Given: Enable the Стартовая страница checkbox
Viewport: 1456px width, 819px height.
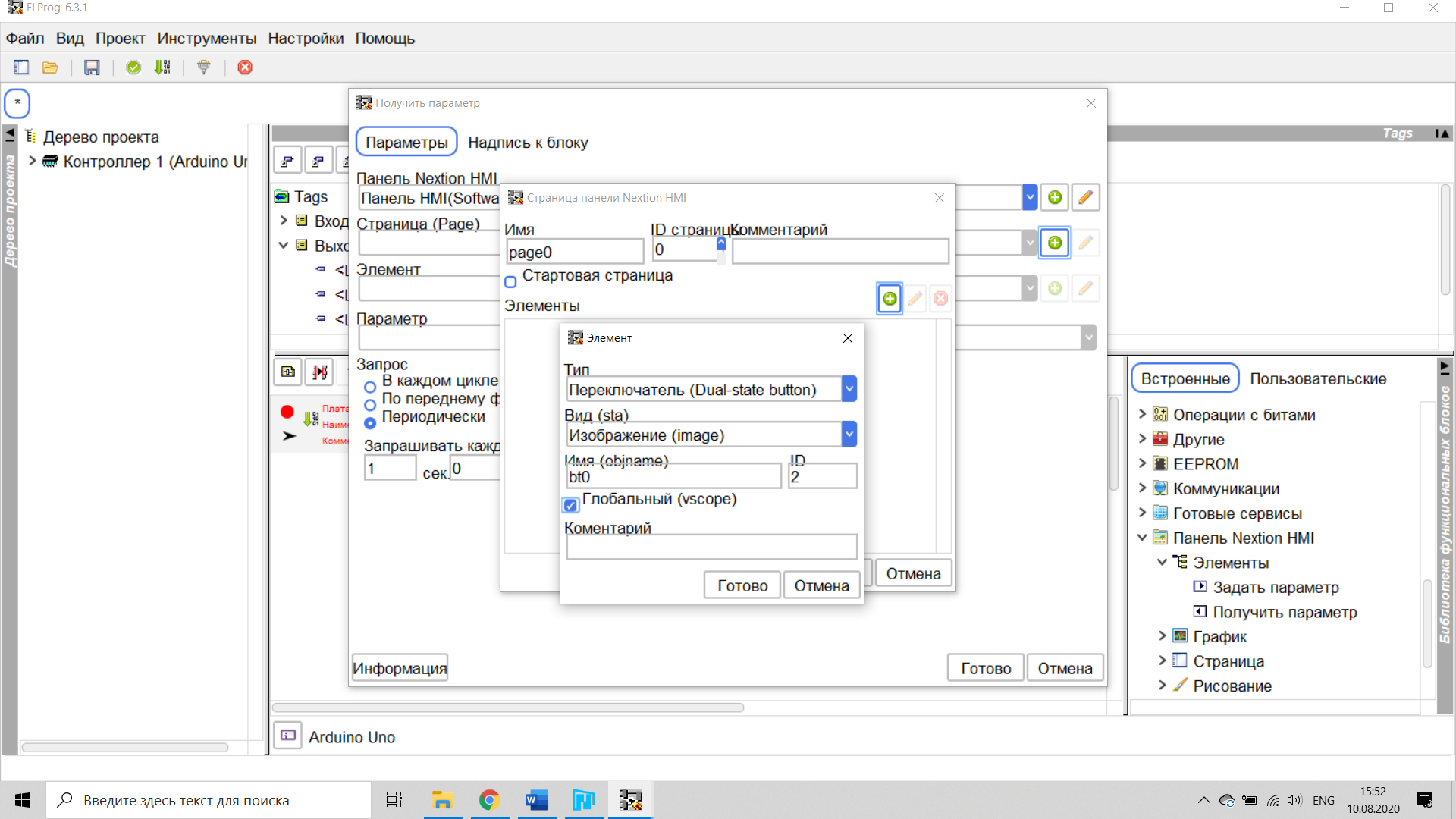Looking at the screenshot, I should click(x=511, y=282).
